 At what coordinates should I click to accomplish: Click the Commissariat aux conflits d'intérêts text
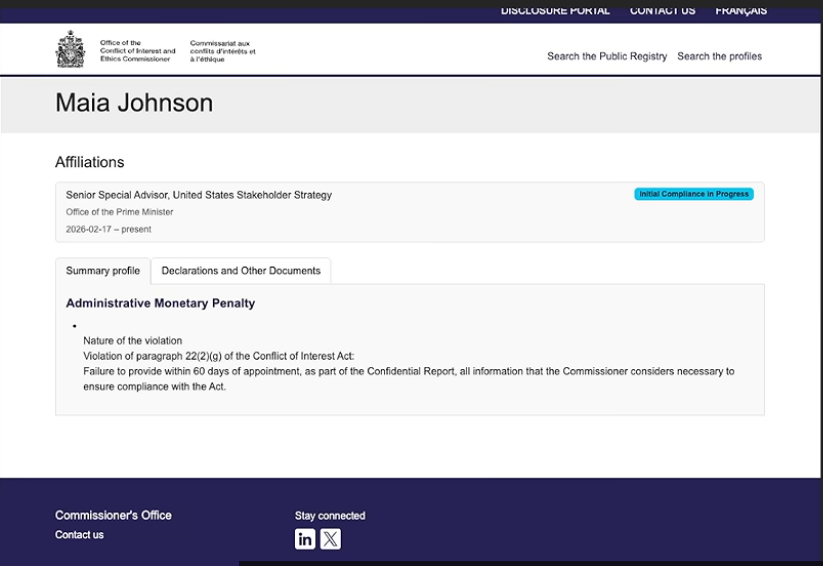(x=223, y=51)
